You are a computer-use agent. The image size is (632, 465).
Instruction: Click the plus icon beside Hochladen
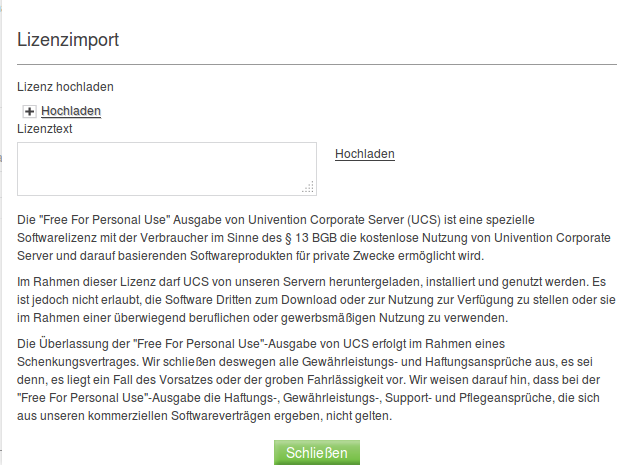click(29, 111)
